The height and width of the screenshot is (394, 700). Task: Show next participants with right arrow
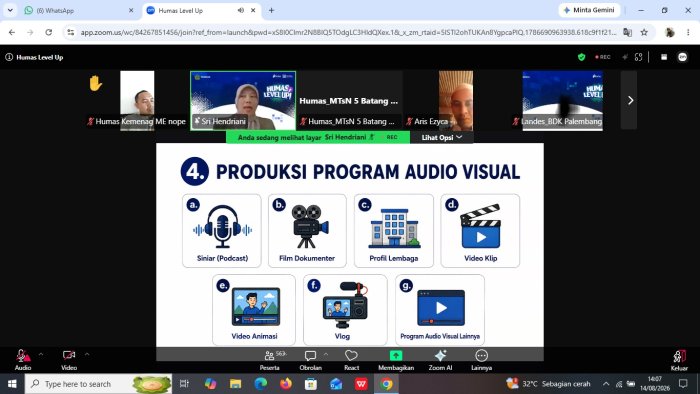click(x=629, y=100)
